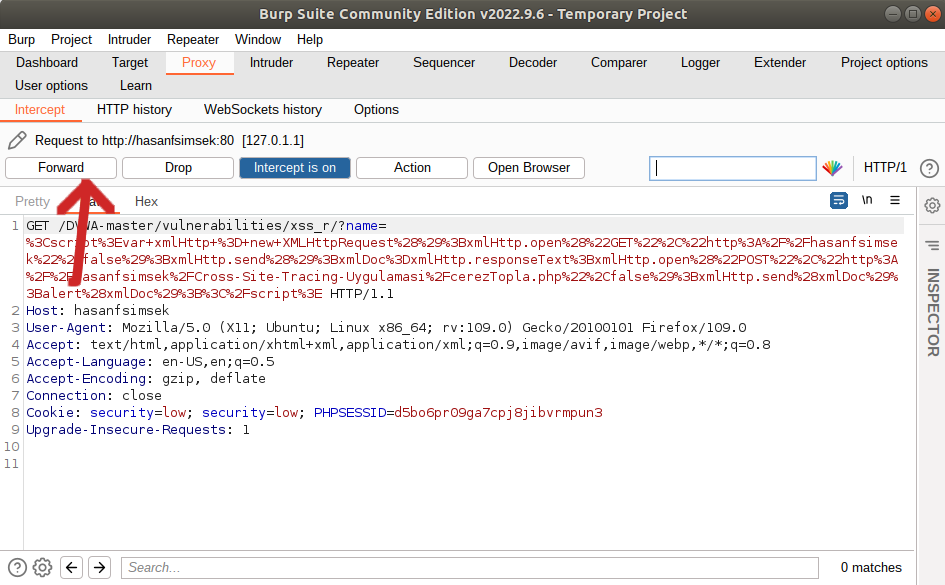The image size is (945, 585).
Task: Select the Proxy tab
Action: (199, 63)
